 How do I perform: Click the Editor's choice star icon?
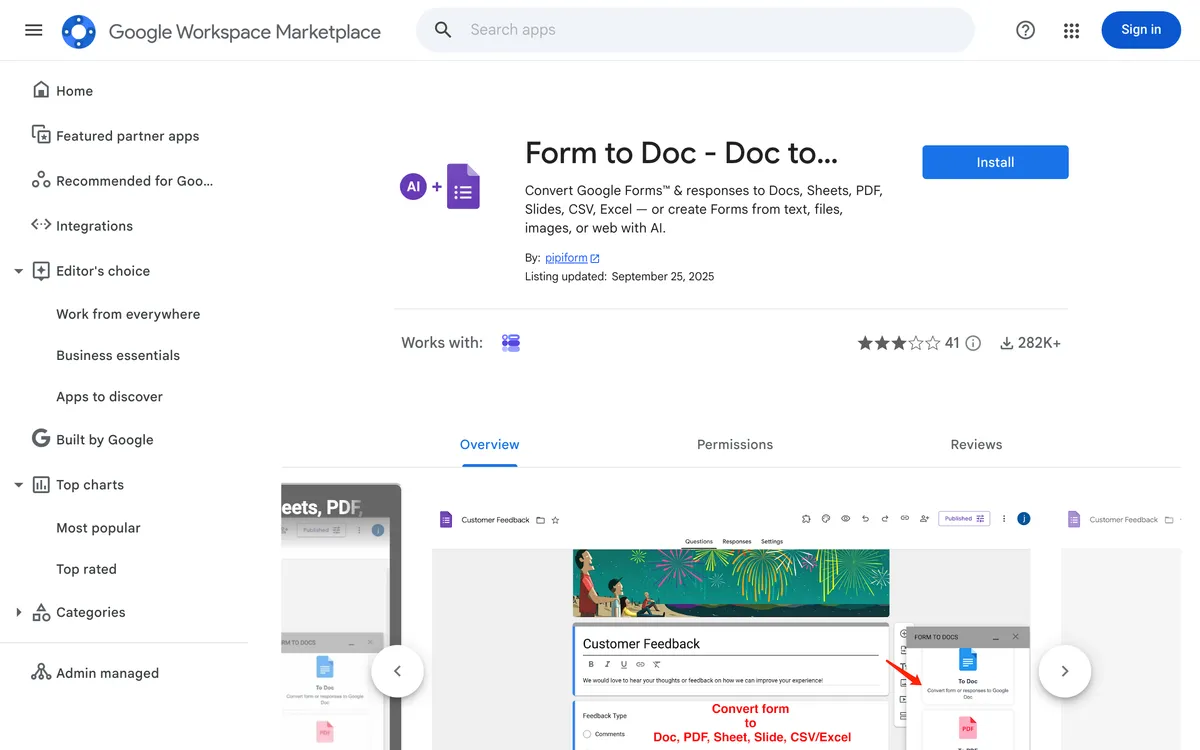tap(41, 271)
